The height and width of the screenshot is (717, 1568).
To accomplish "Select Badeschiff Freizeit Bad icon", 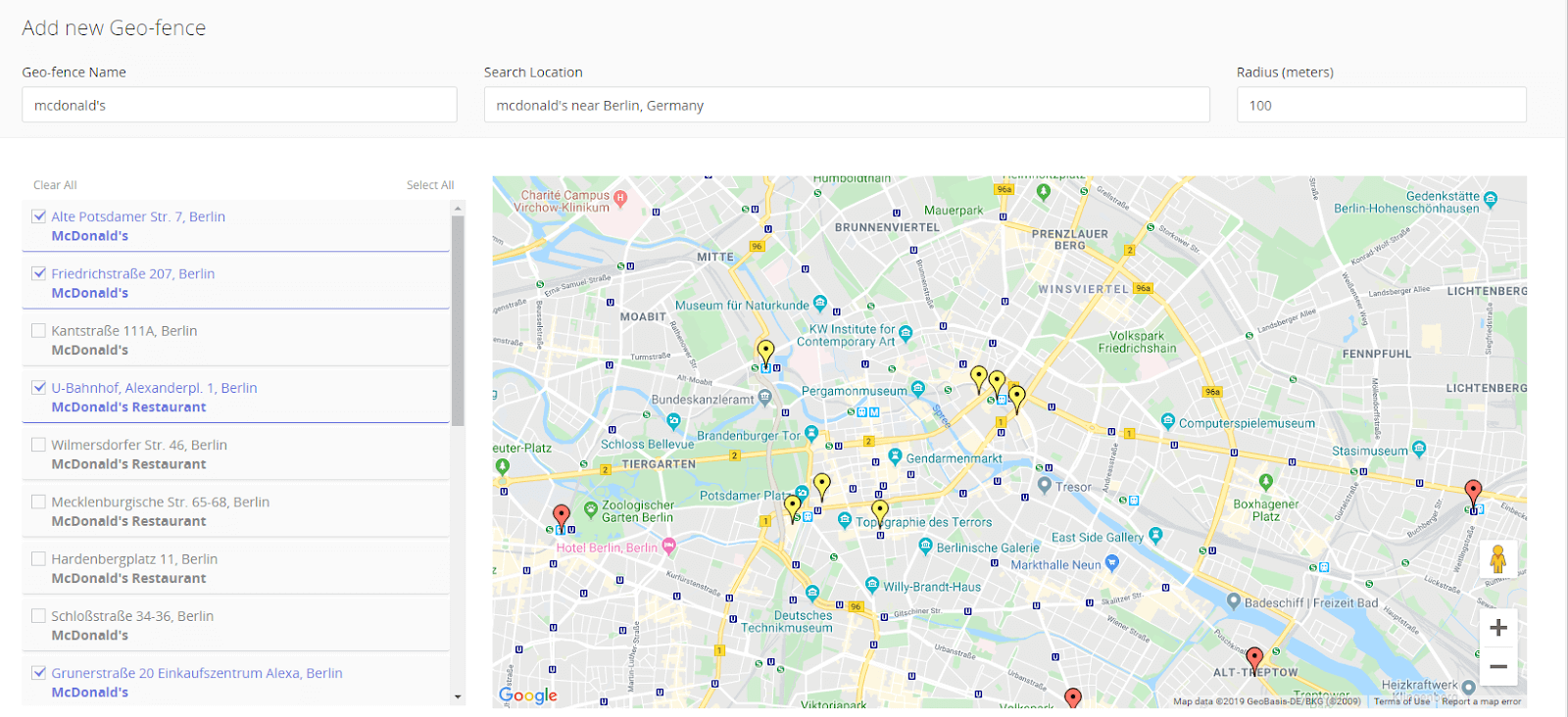I will pos(1234,600).
